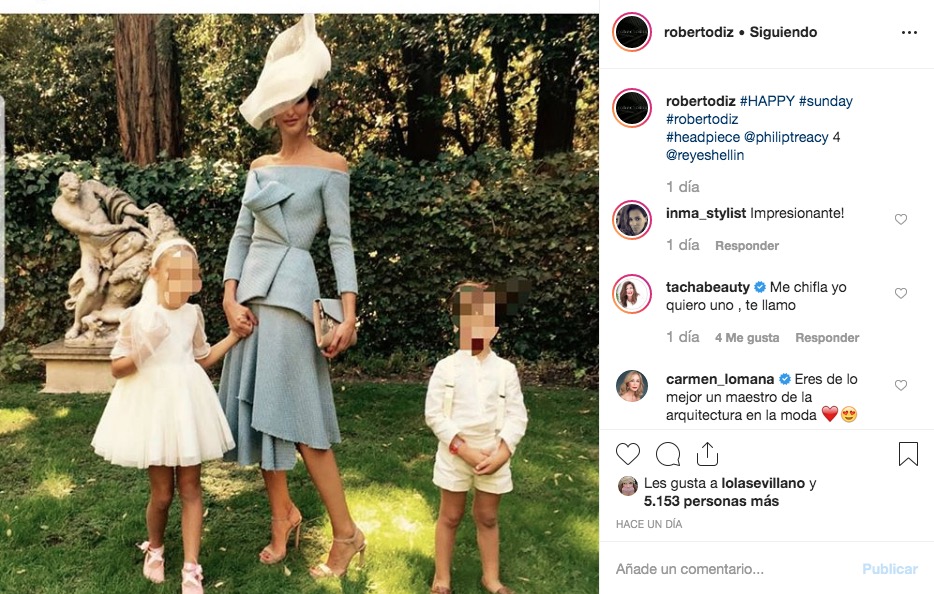Reply to inma_stylist's comment via Responder
The height and width of the screenshot is (594, 934).
coord(747,245)
